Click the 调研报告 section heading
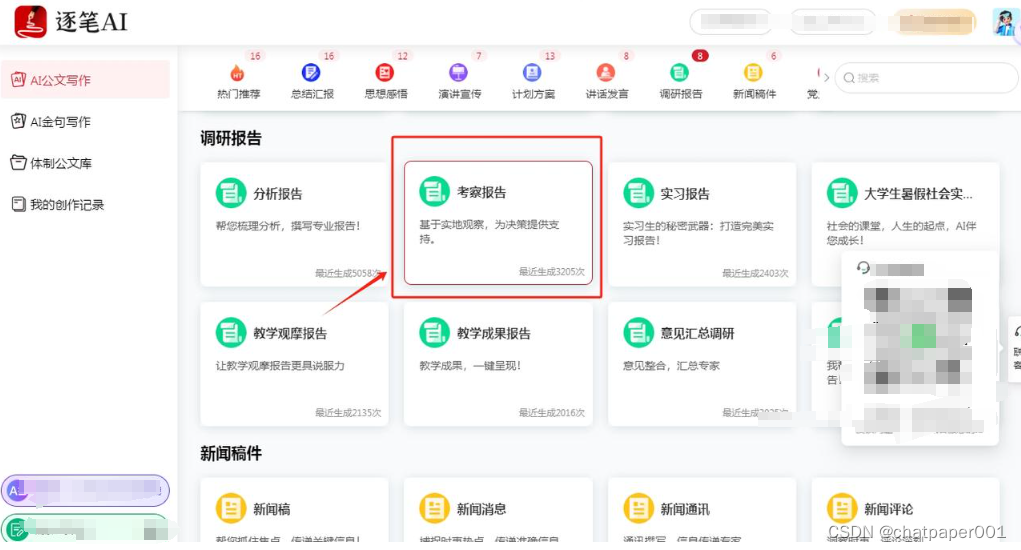 [231, 138]
